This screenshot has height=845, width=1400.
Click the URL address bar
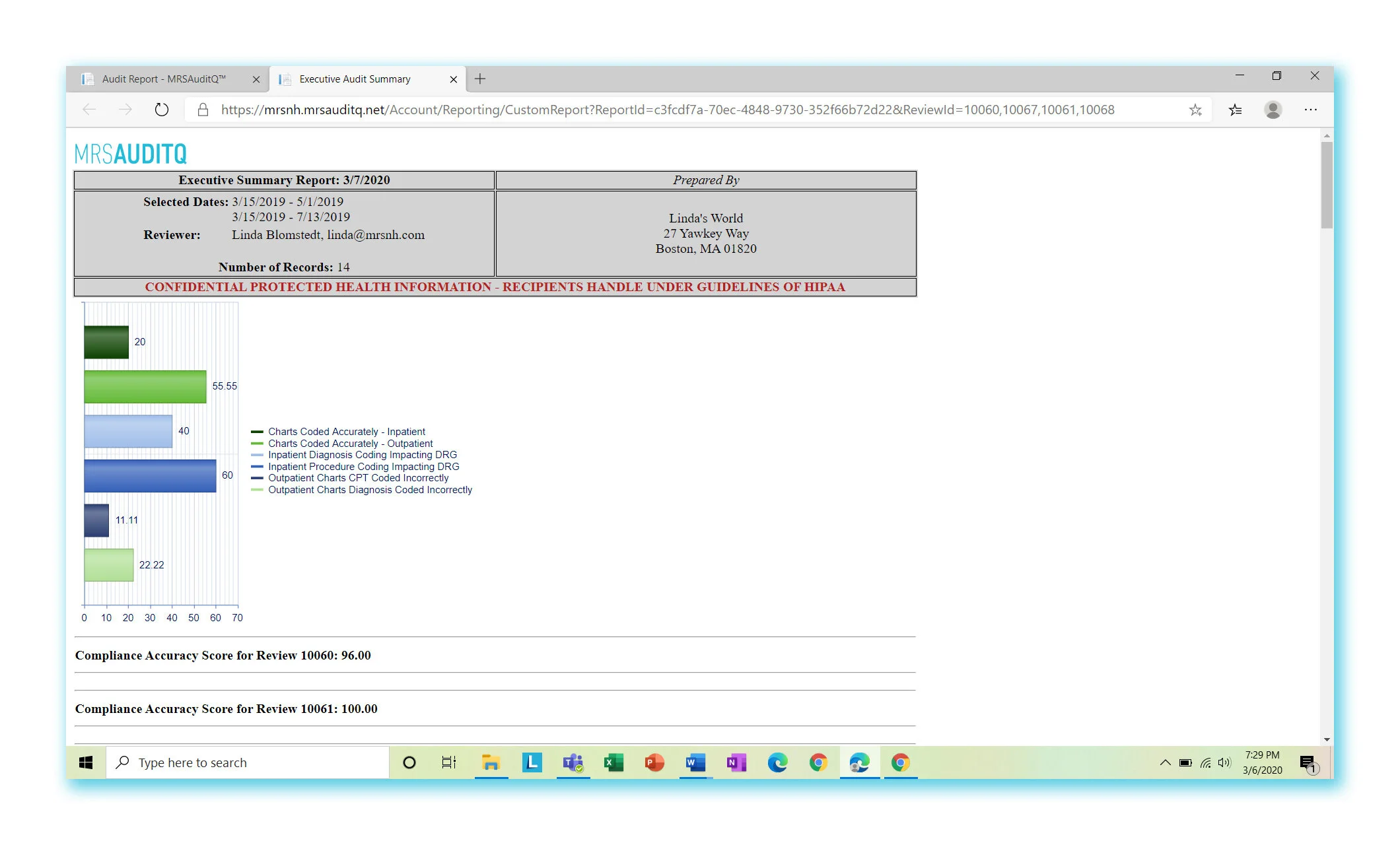click(x=667, y=110)
